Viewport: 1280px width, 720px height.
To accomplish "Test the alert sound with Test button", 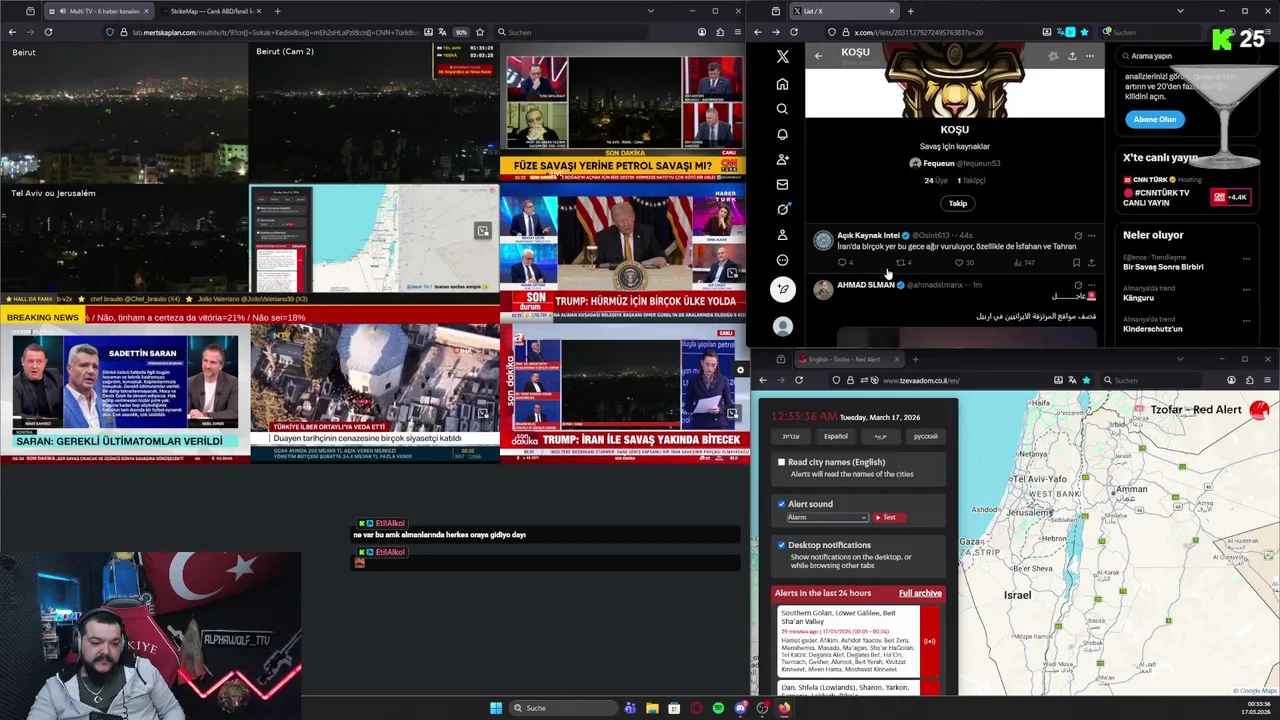I will point(889,517).
